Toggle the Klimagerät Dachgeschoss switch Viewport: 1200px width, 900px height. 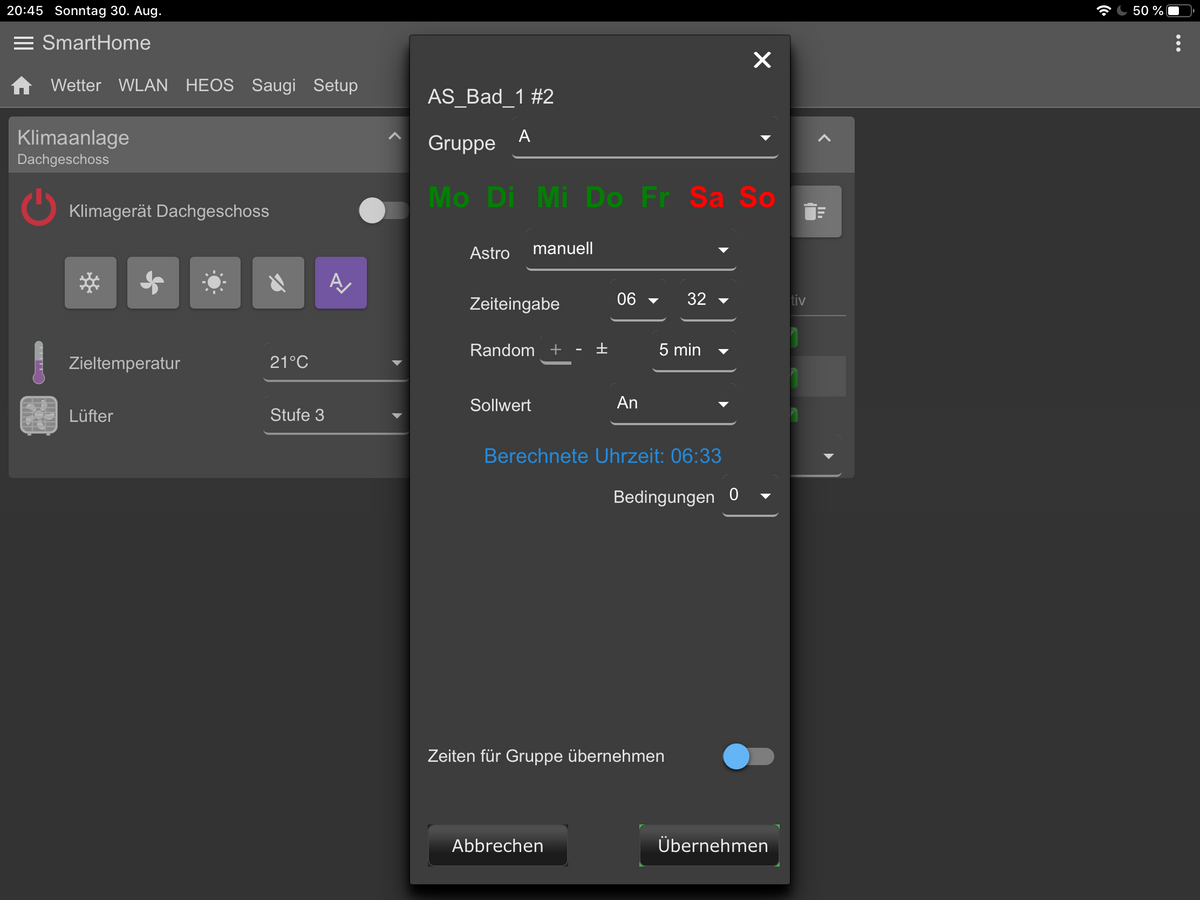[x=383, y=210]
